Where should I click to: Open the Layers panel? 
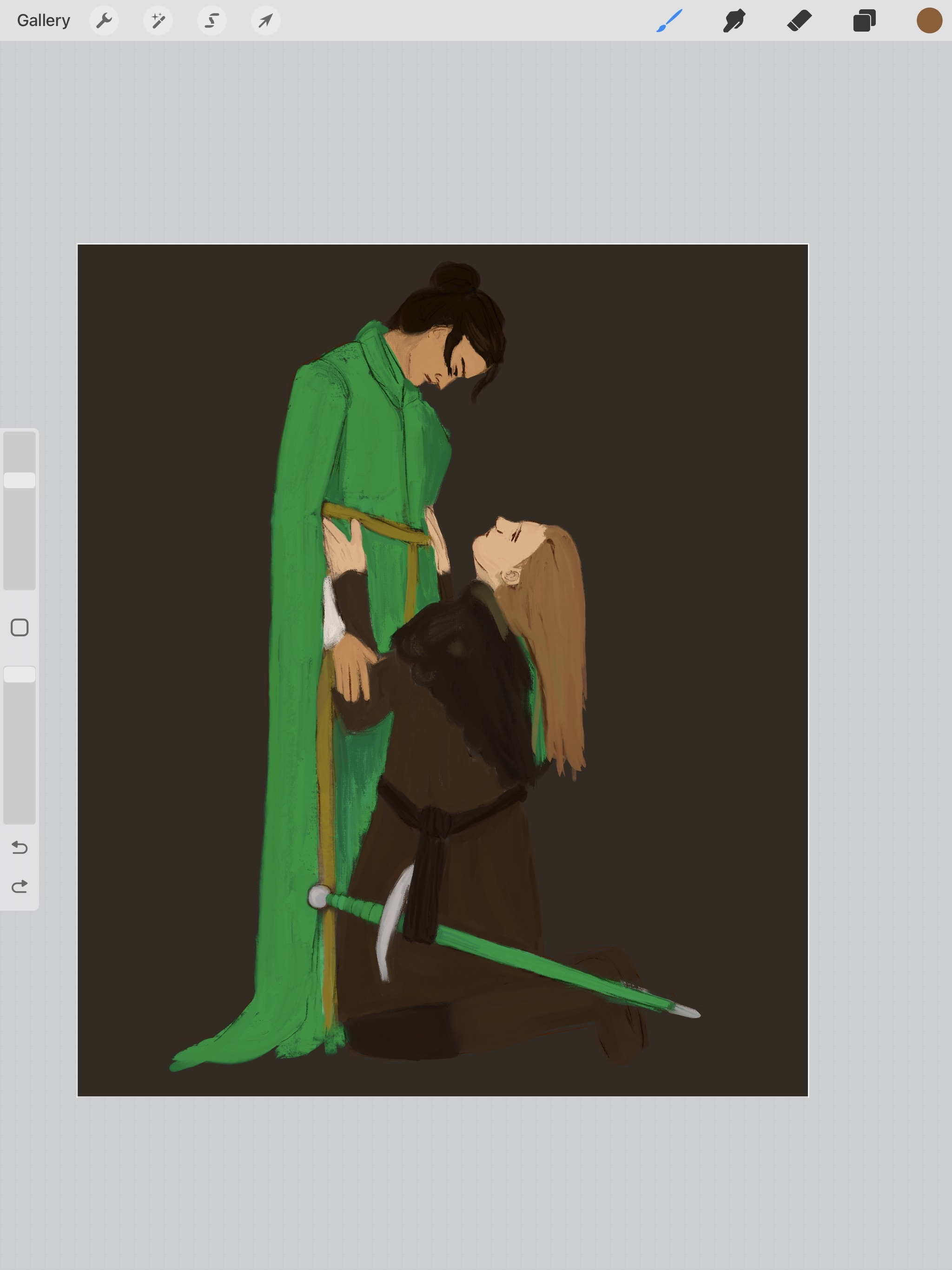(x=864, y=20)
